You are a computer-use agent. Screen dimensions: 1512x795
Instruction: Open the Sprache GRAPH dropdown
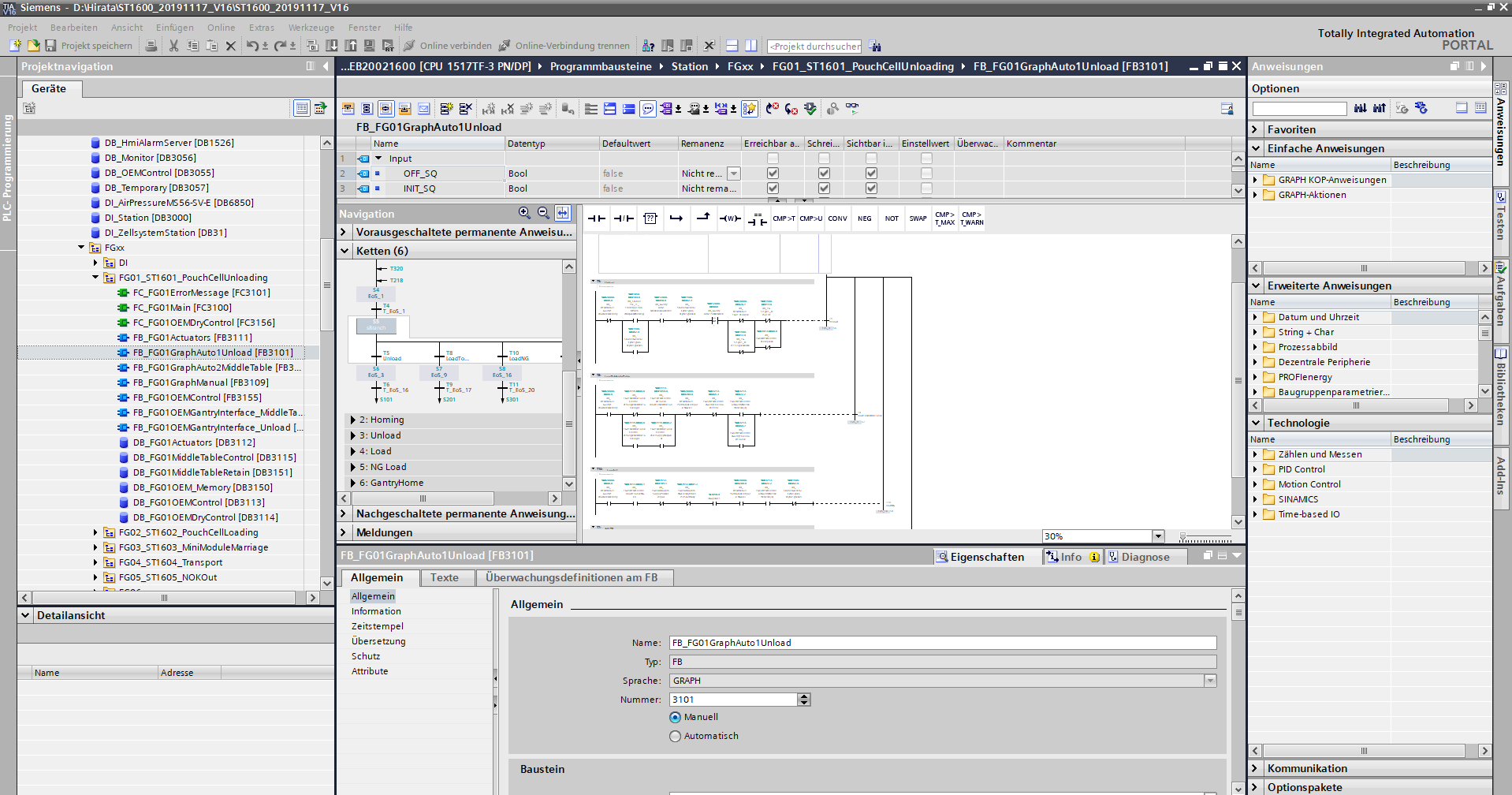(1210, 681)
